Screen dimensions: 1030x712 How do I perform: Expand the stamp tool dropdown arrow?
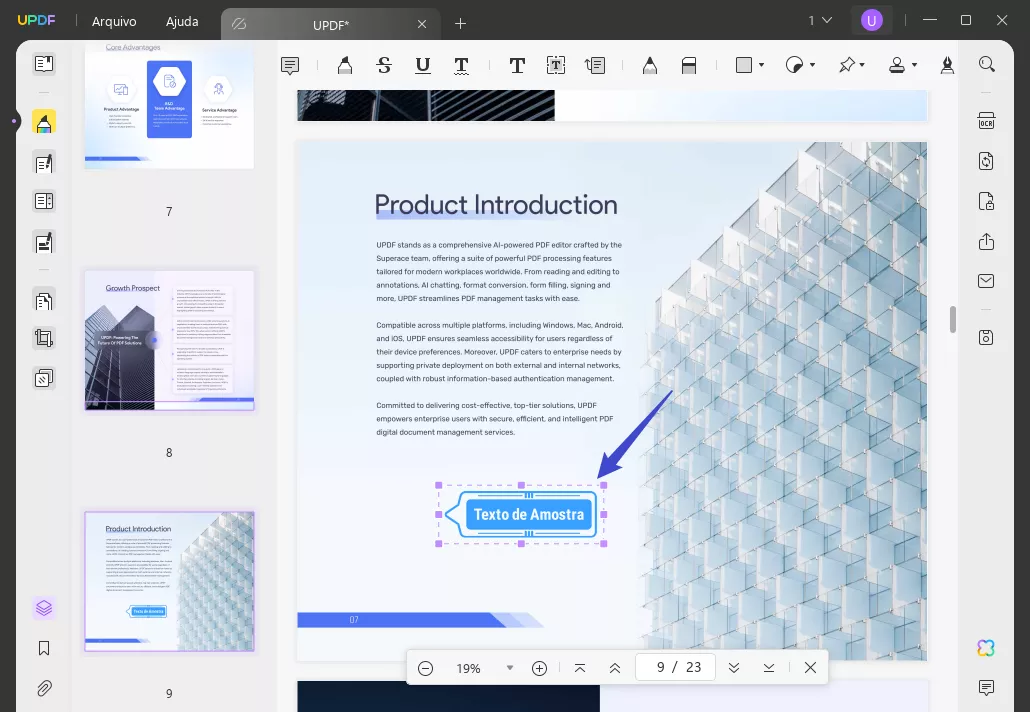pyautogui.click(x=914, y=66)
